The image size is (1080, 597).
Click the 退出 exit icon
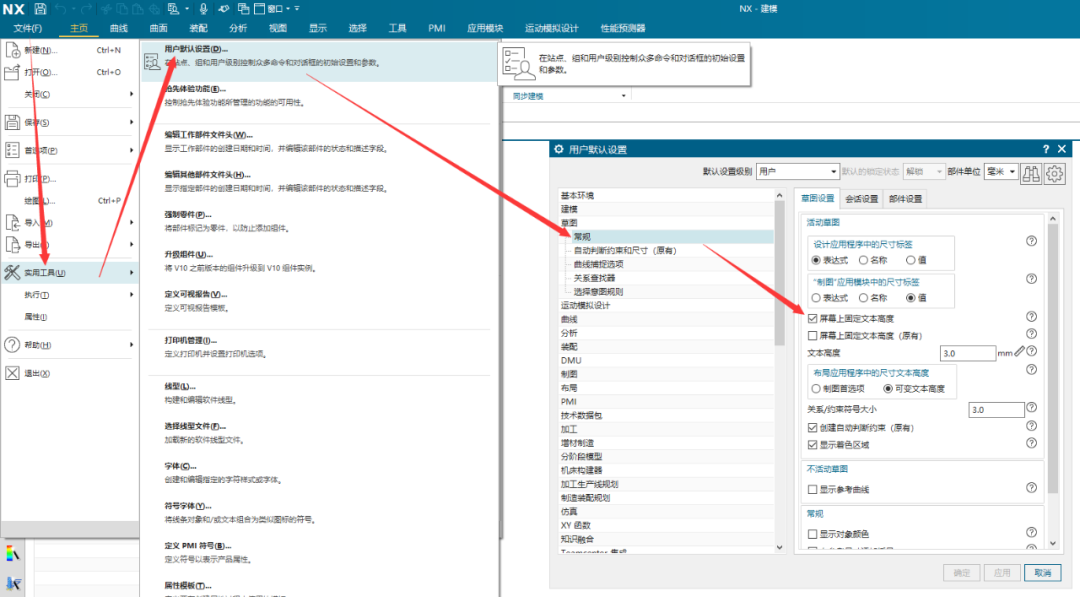tap(13, 373)
